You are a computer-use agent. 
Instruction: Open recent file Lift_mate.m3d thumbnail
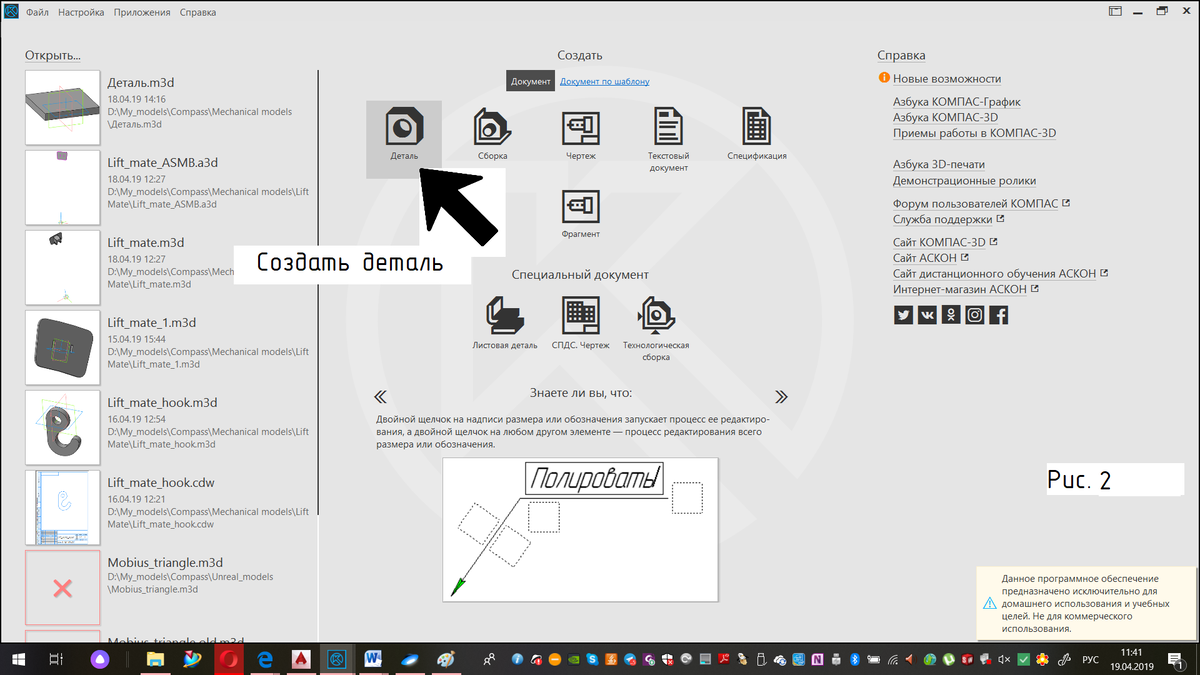(62, 267)
